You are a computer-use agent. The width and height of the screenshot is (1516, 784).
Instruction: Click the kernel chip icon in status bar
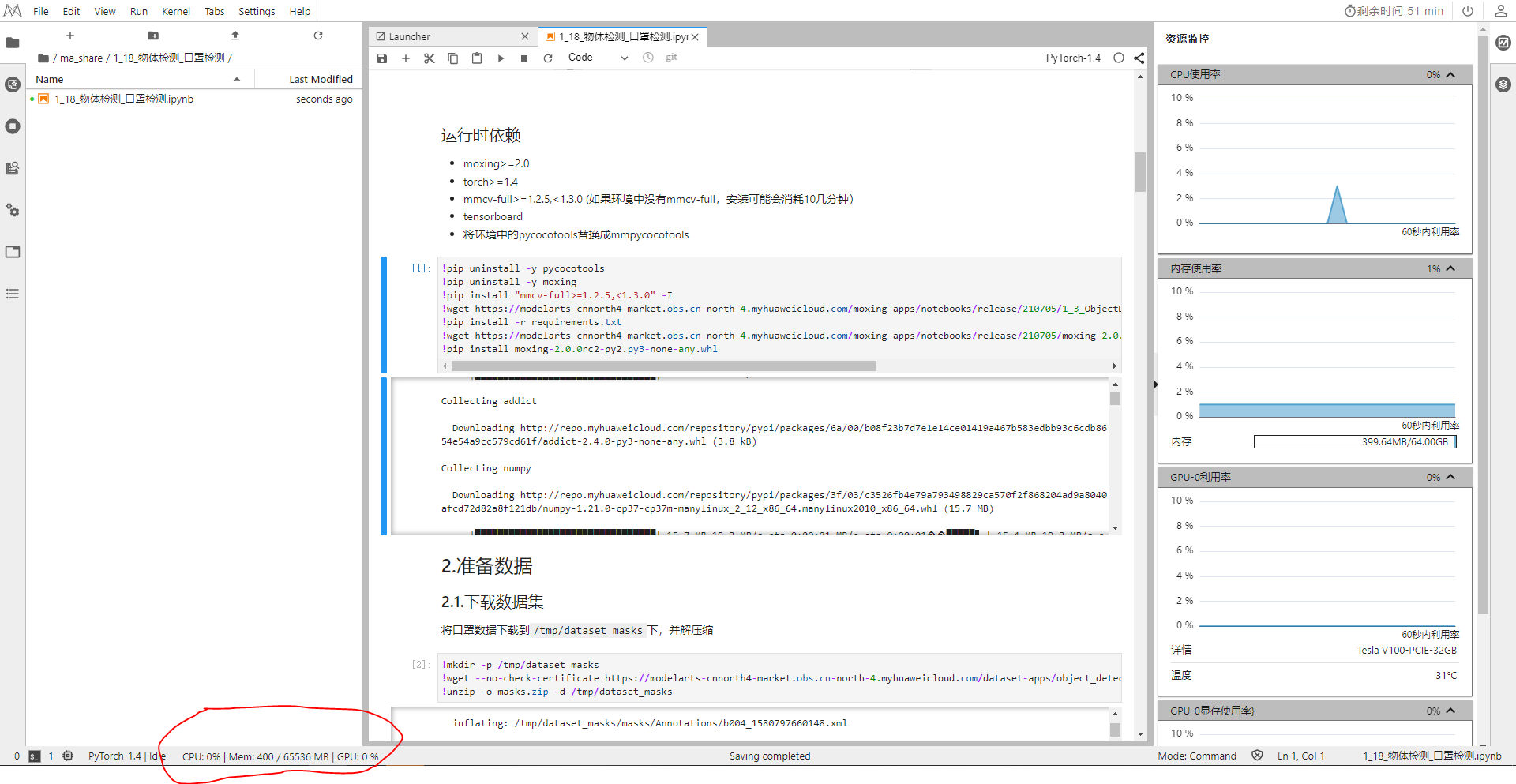(69, 756)
